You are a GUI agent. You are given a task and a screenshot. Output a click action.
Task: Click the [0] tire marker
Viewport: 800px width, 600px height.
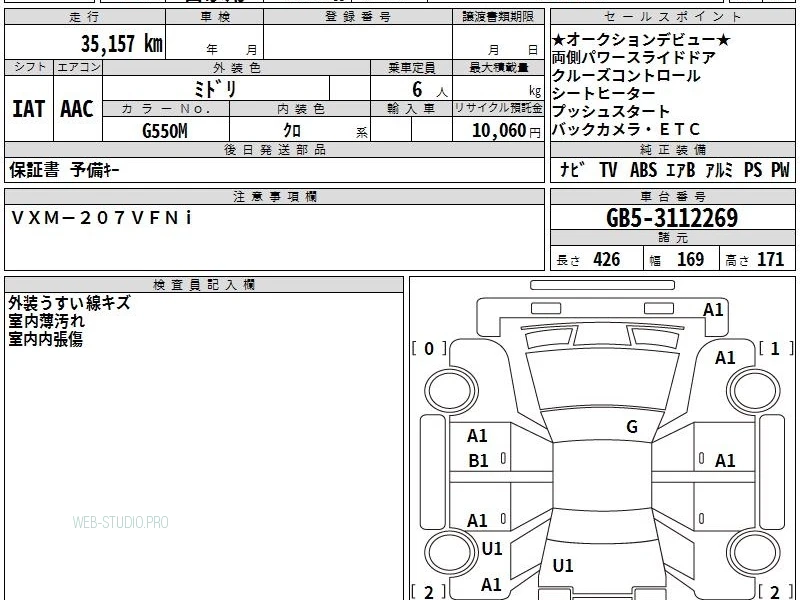coord(429,349)
